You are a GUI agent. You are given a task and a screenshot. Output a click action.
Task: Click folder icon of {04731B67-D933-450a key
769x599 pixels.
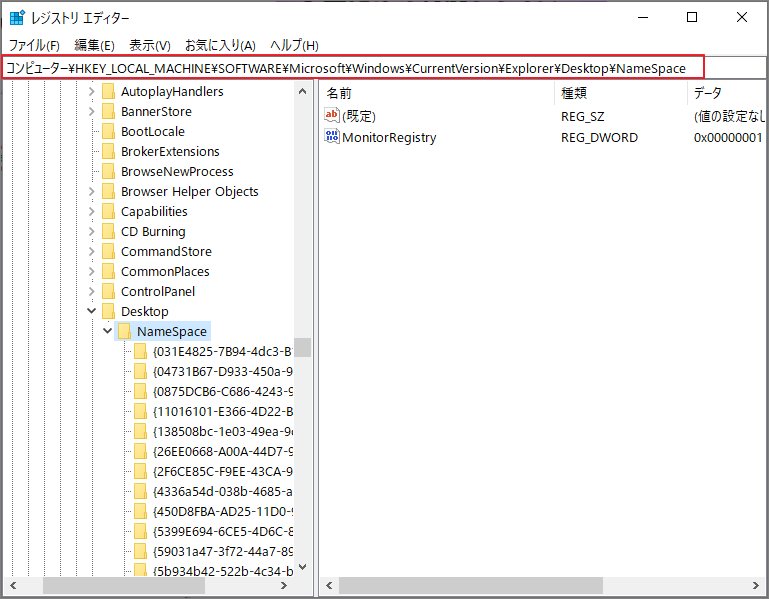[140, 372]
